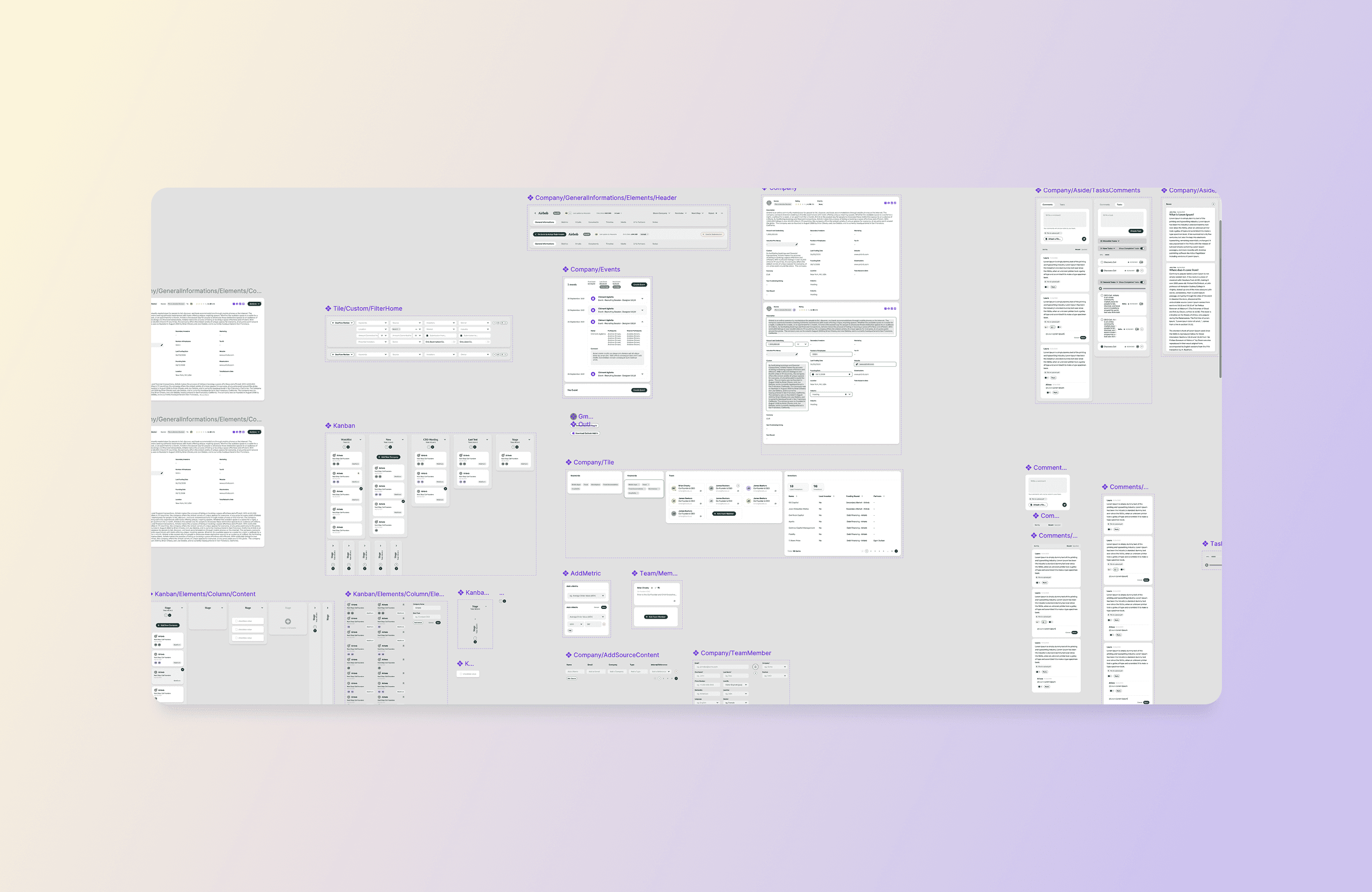
Task: Click the Kanban component diamond icon
Action: pos(328,426)
